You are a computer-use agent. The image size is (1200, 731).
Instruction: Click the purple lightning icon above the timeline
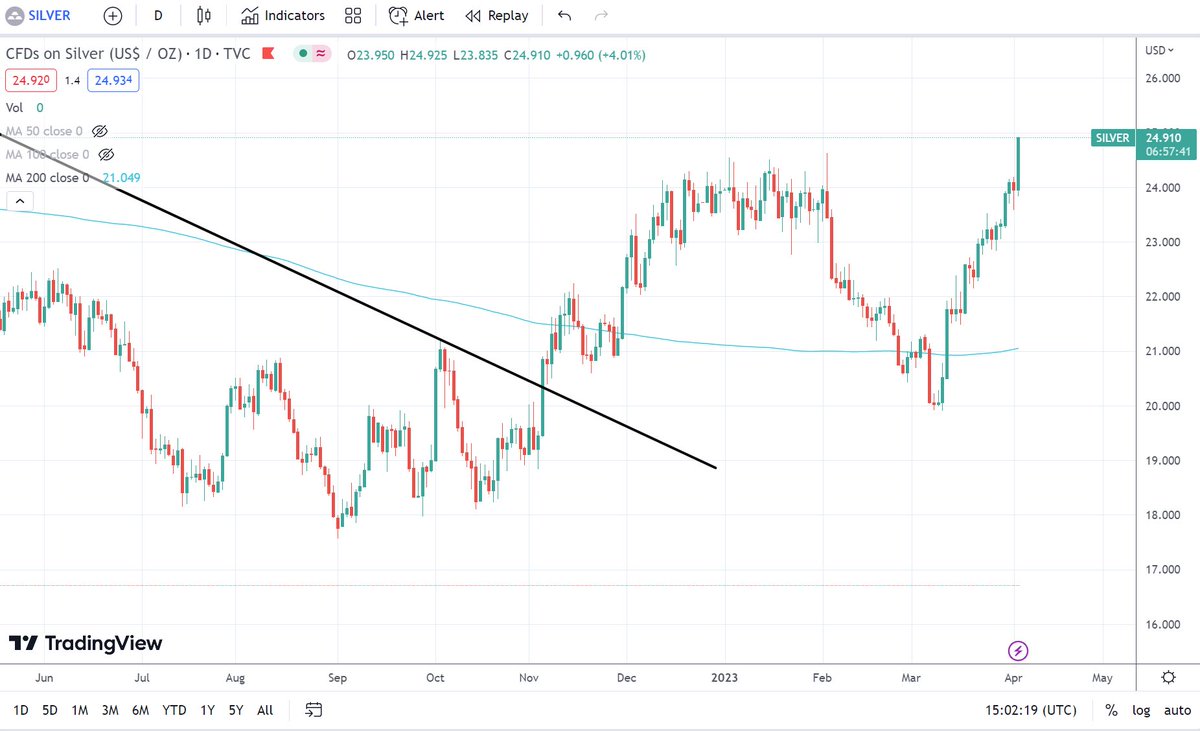click(x=1017, y=651)
